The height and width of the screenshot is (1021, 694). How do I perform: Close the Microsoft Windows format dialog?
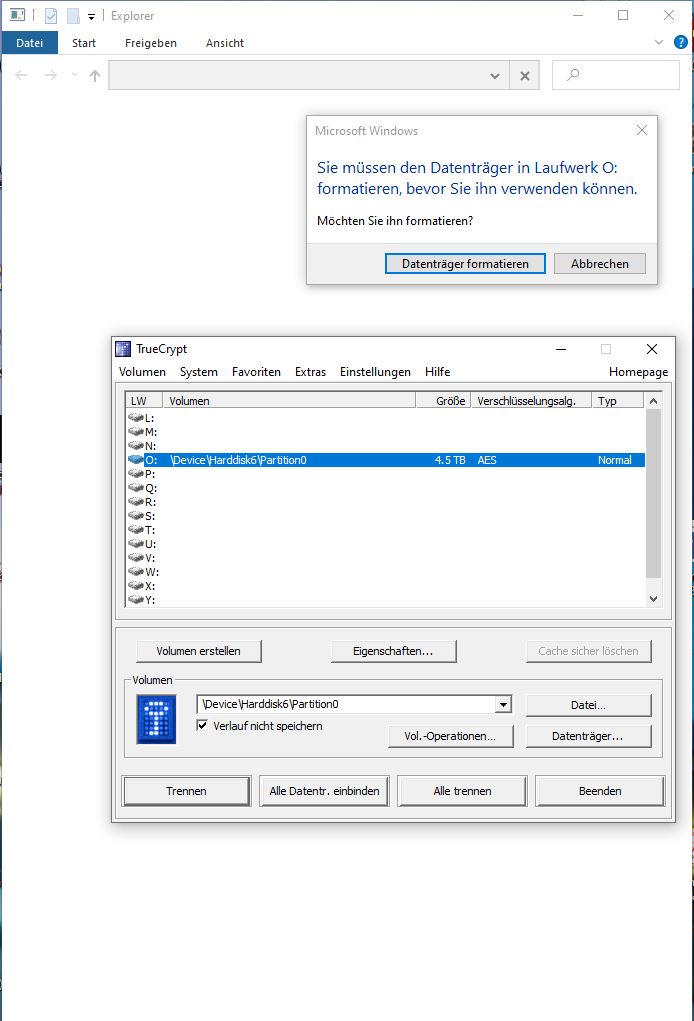[x=642, y=130]
